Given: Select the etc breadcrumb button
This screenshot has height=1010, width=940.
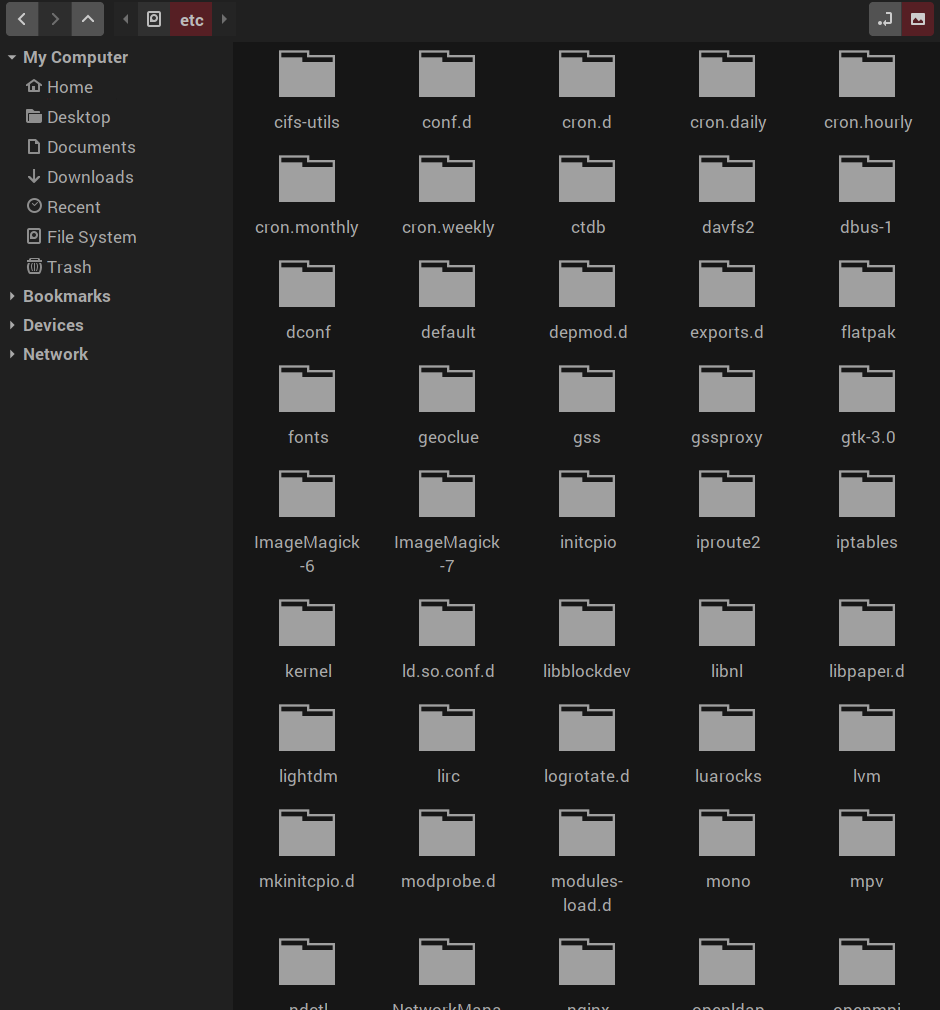Looking at the screenshot, I should click(190, 19).
